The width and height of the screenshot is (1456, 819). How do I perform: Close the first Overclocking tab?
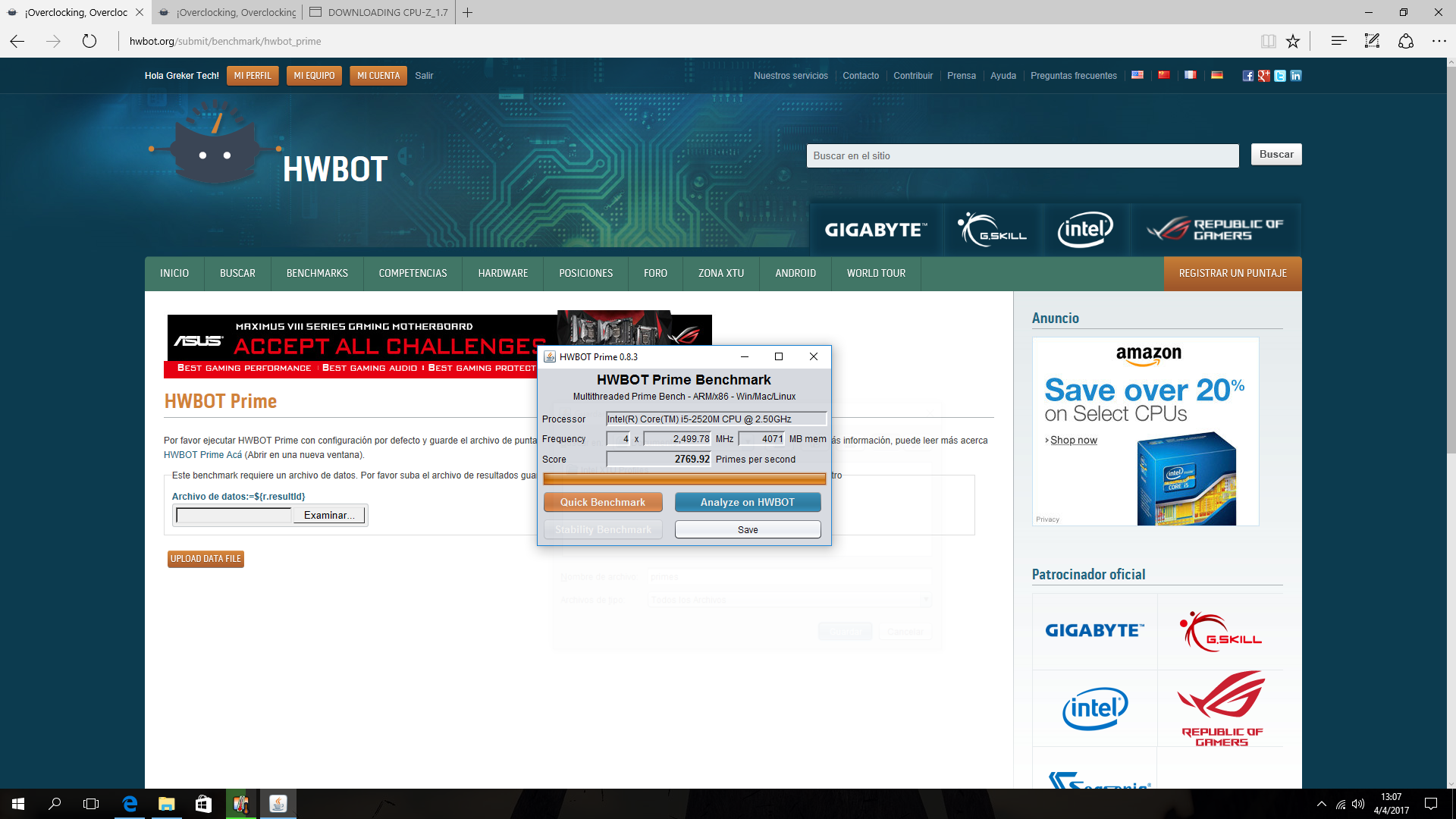[140, 12]
